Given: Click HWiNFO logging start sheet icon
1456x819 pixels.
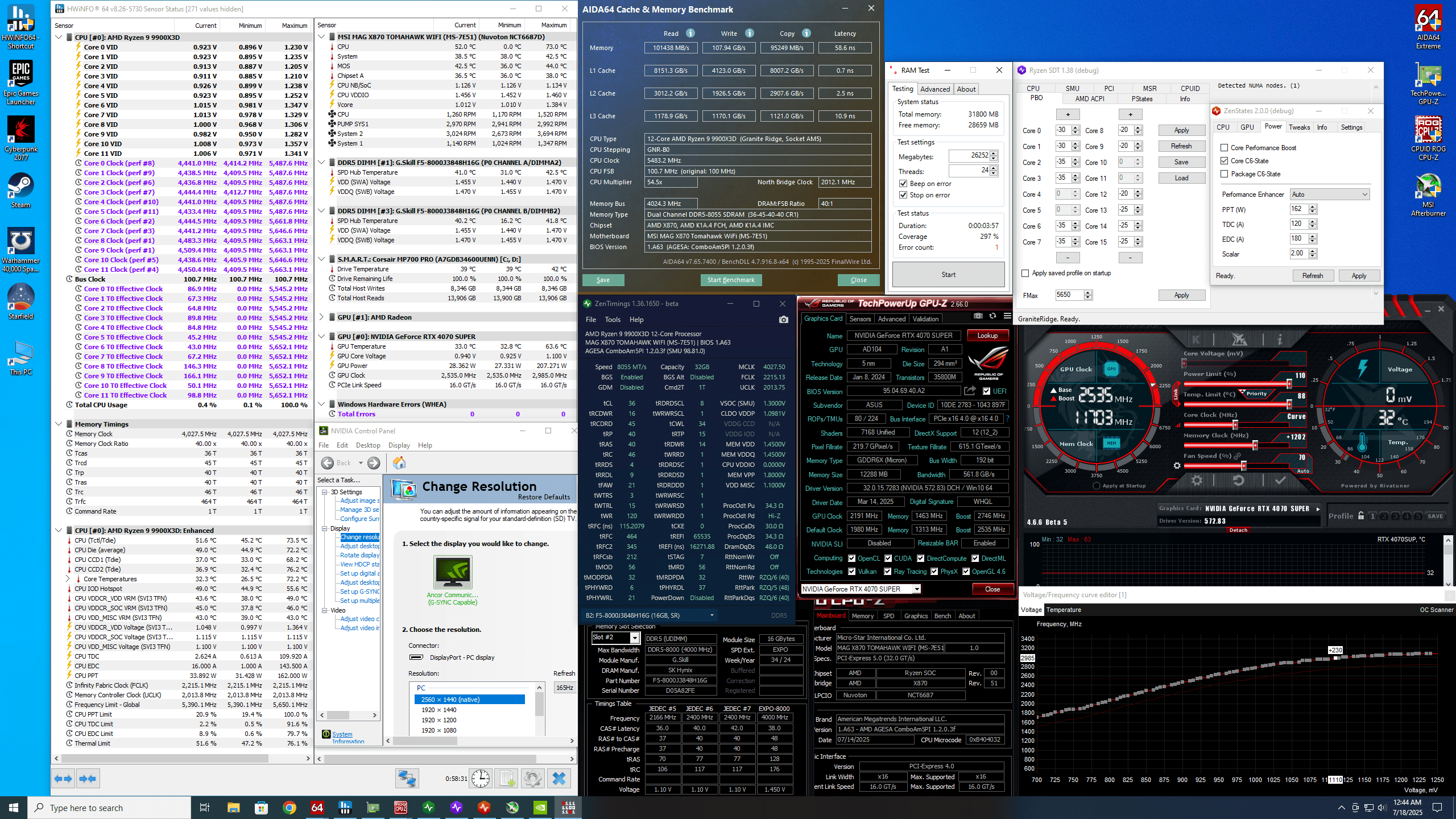Looking at the screenshot, I should 507,779.
